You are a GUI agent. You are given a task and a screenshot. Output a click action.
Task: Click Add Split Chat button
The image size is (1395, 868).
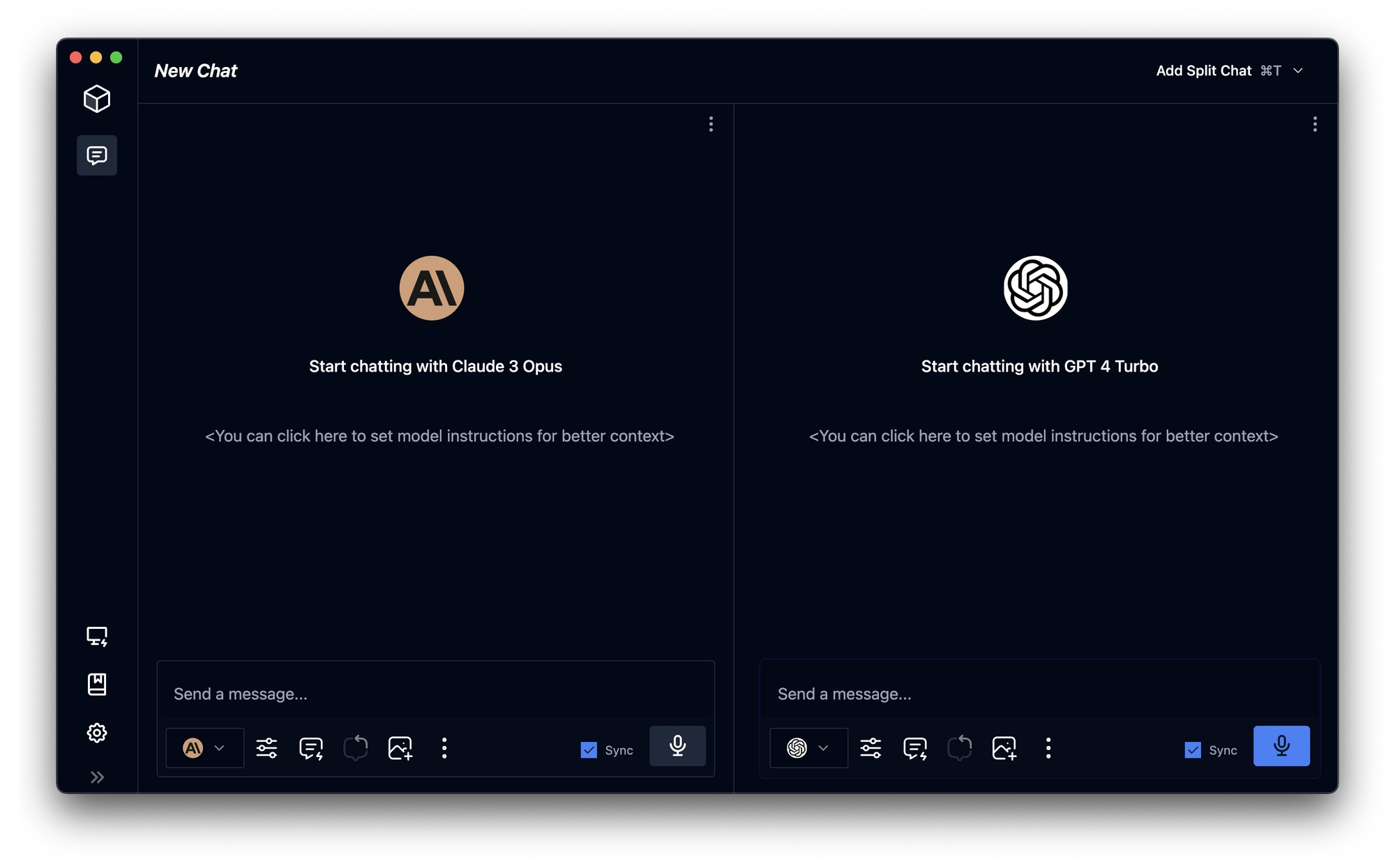pyautogui.click(x=1204, y=70)
